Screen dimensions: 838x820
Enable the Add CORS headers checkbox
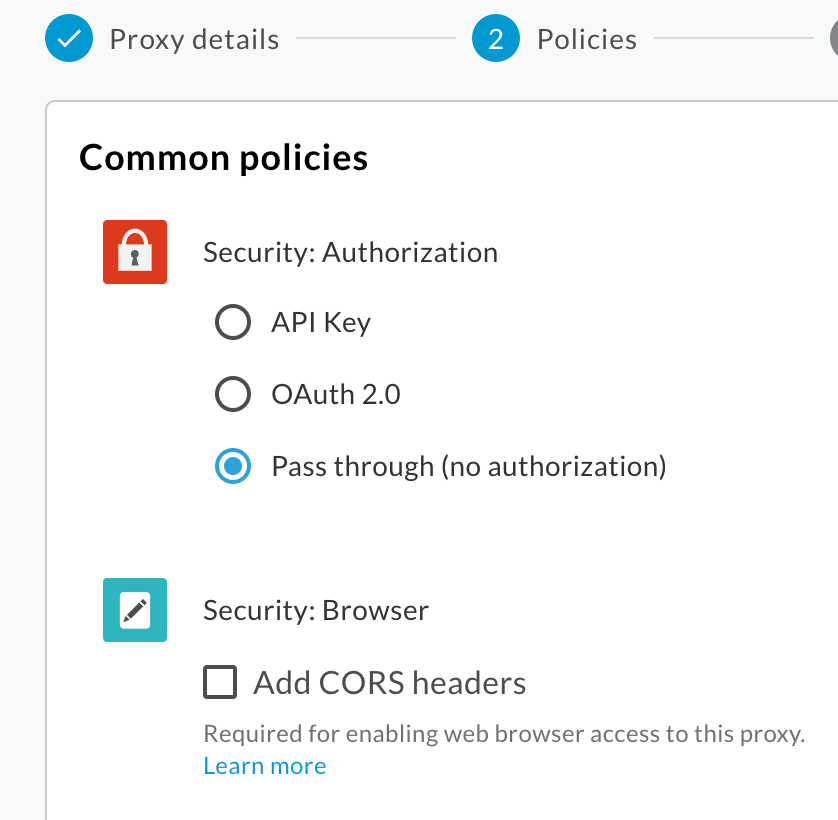pyautogui.click(x=219, y=682)
